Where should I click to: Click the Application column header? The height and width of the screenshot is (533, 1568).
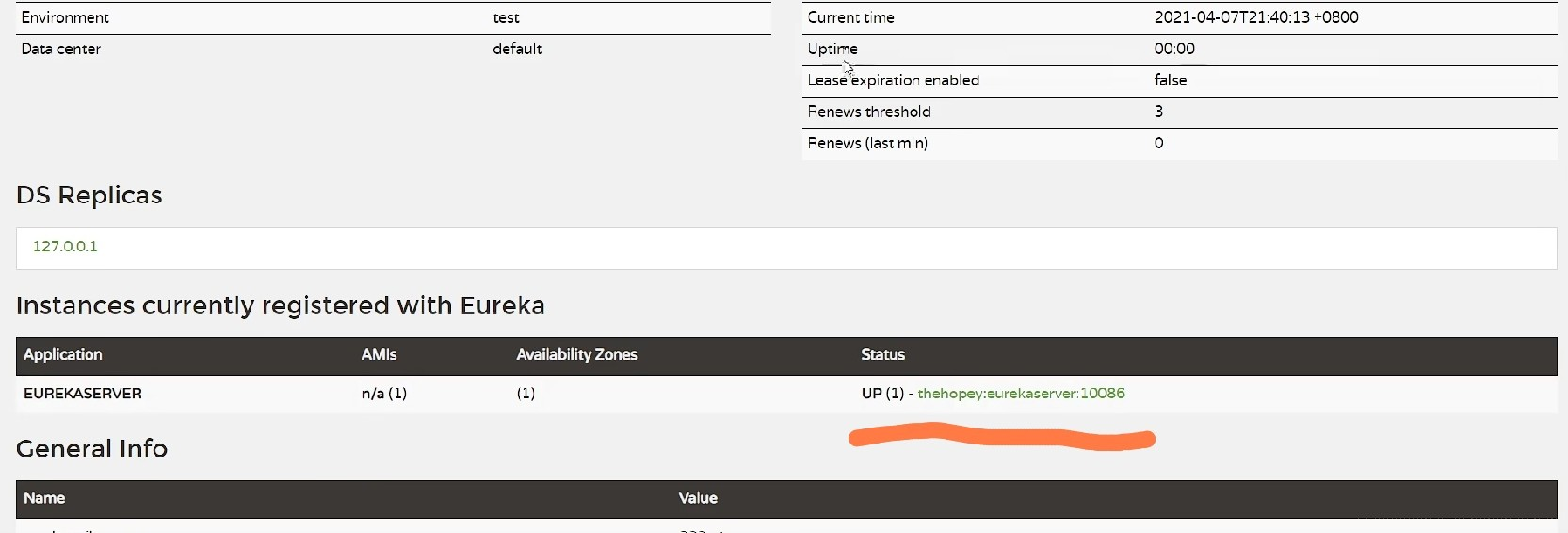point(63,355)
